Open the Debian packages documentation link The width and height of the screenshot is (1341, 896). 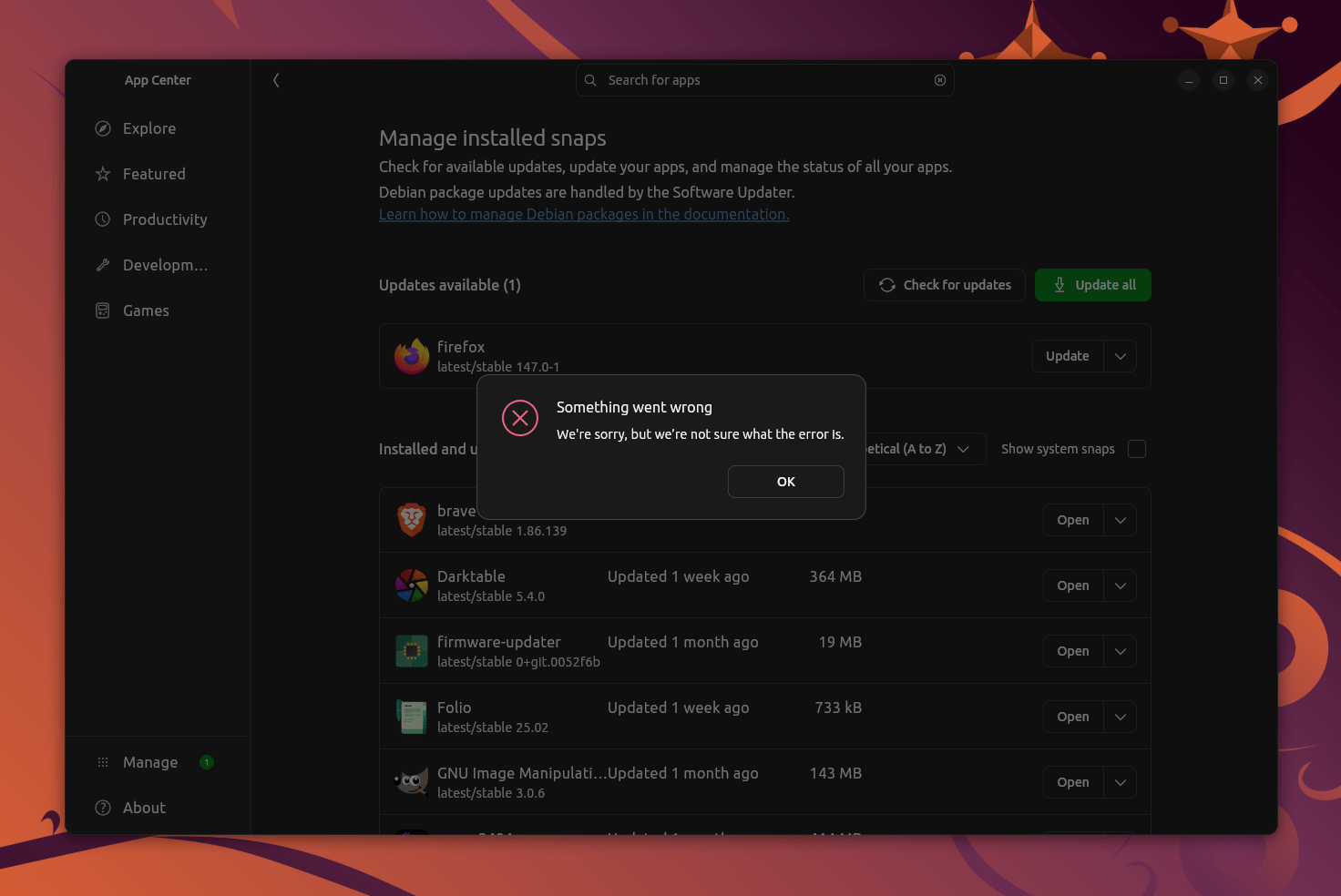coord(584,214)
